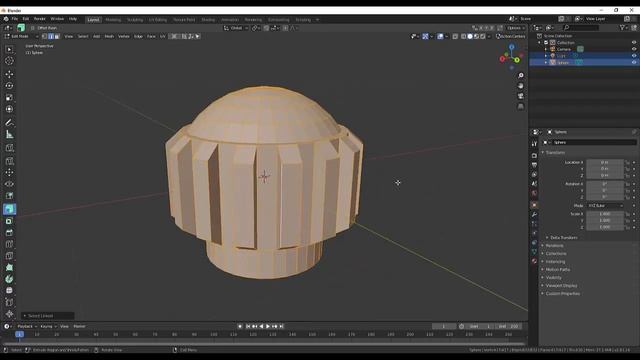Click the outliner filter funnel icon
The image size is (640, 360).
tap(622, 27)
